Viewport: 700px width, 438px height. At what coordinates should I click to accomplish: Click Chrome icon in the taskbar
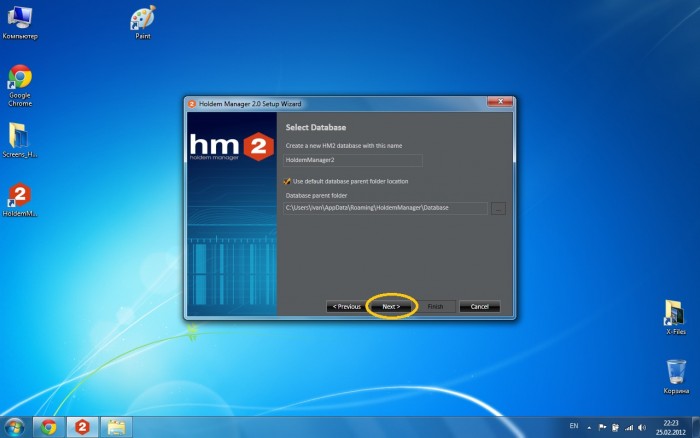click(49, 427)
